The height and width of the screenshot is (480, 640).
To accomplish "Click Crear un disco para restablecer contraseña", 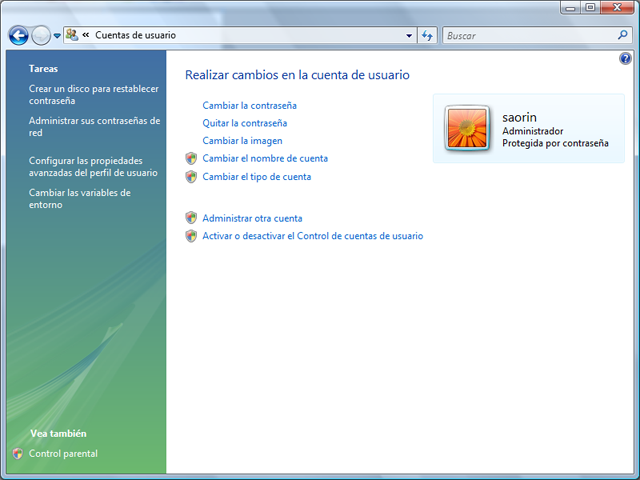I will point(93,95).
